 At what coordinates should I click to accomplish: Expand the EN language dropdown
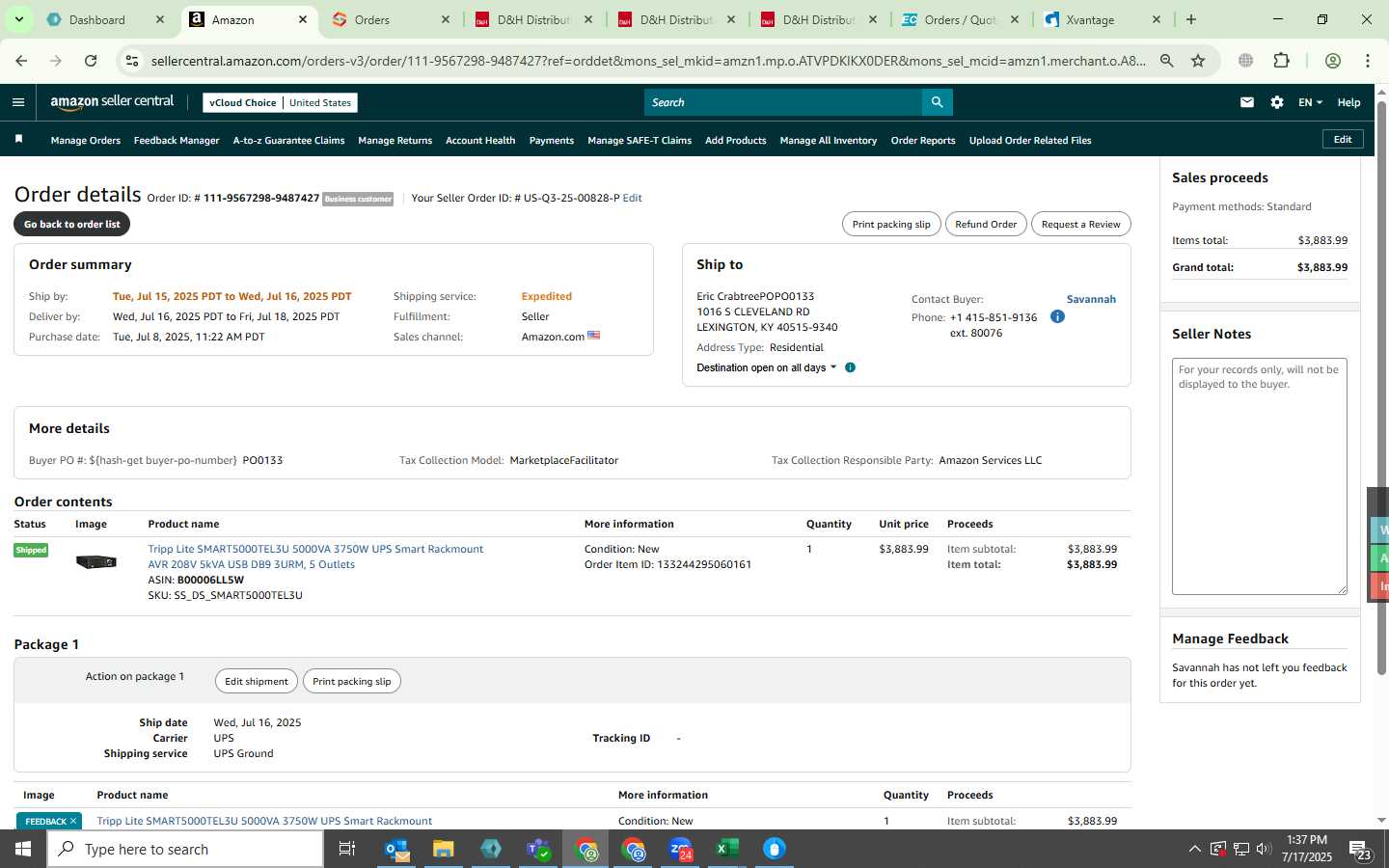point(1310,102)
